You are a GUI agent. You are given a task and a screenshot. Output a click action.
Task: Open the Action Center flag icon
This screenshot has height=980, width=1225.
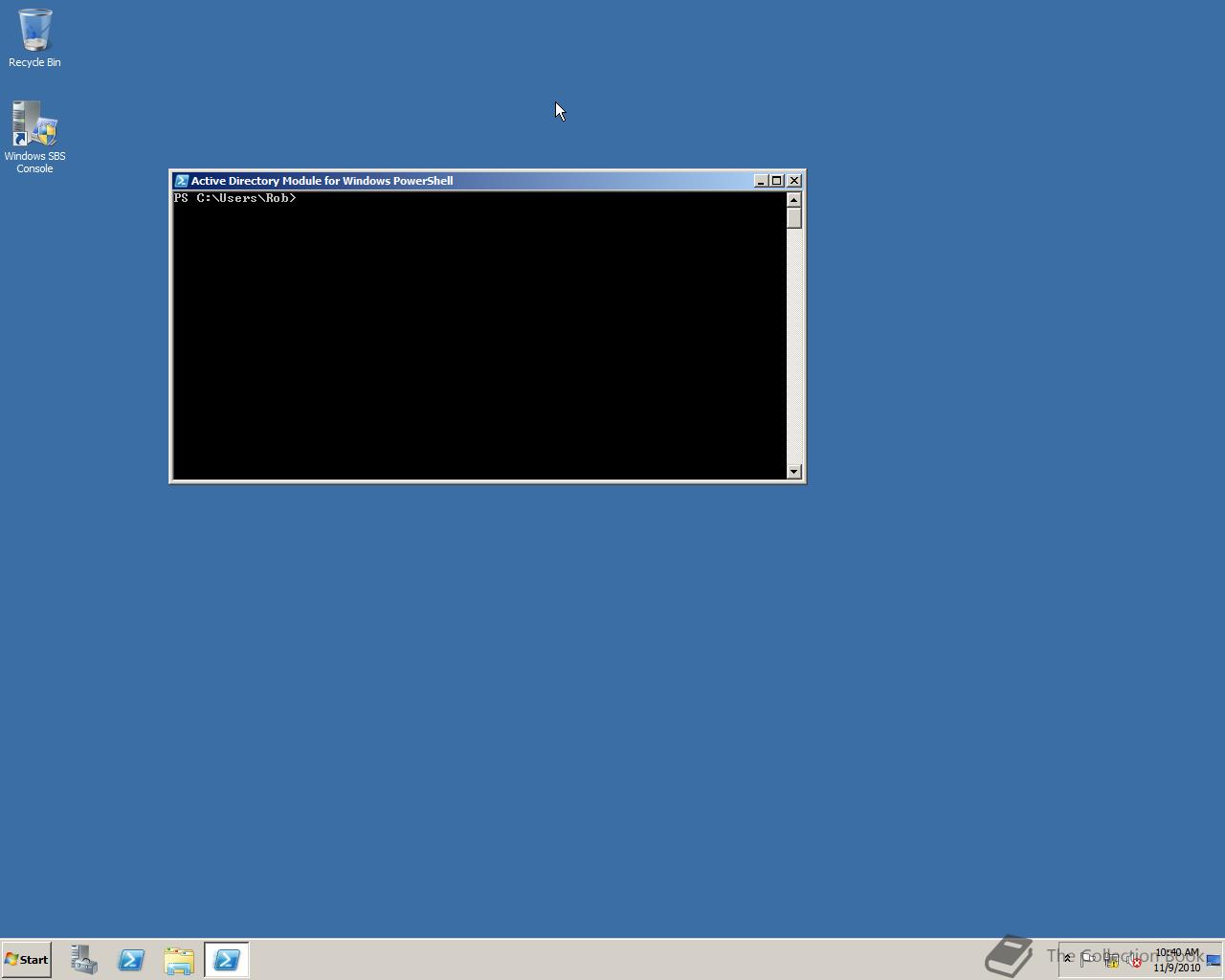(1088, 959)
